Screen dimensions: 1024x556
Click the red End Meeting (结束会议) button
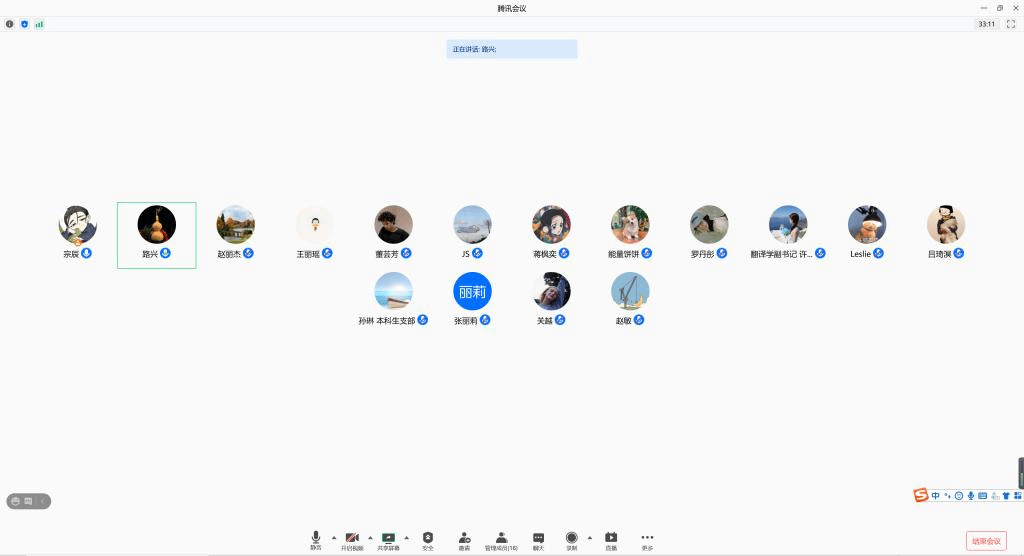coord(986,540)
